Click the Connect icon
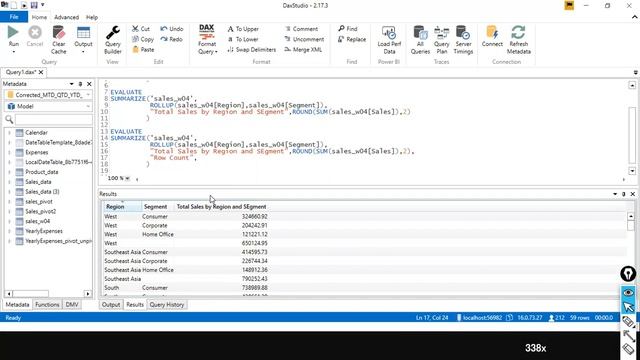The height and width of the screenshot is (360, 640). 492,32
